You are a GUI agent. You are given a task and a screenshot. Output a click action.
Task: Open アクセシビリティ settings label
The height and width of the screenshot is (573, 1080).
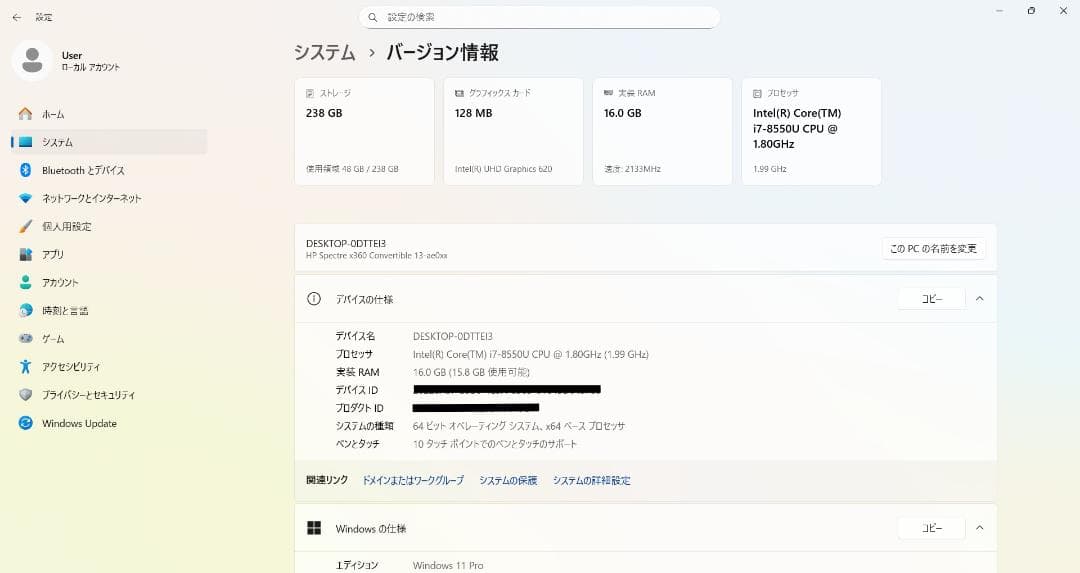[71, 367]
